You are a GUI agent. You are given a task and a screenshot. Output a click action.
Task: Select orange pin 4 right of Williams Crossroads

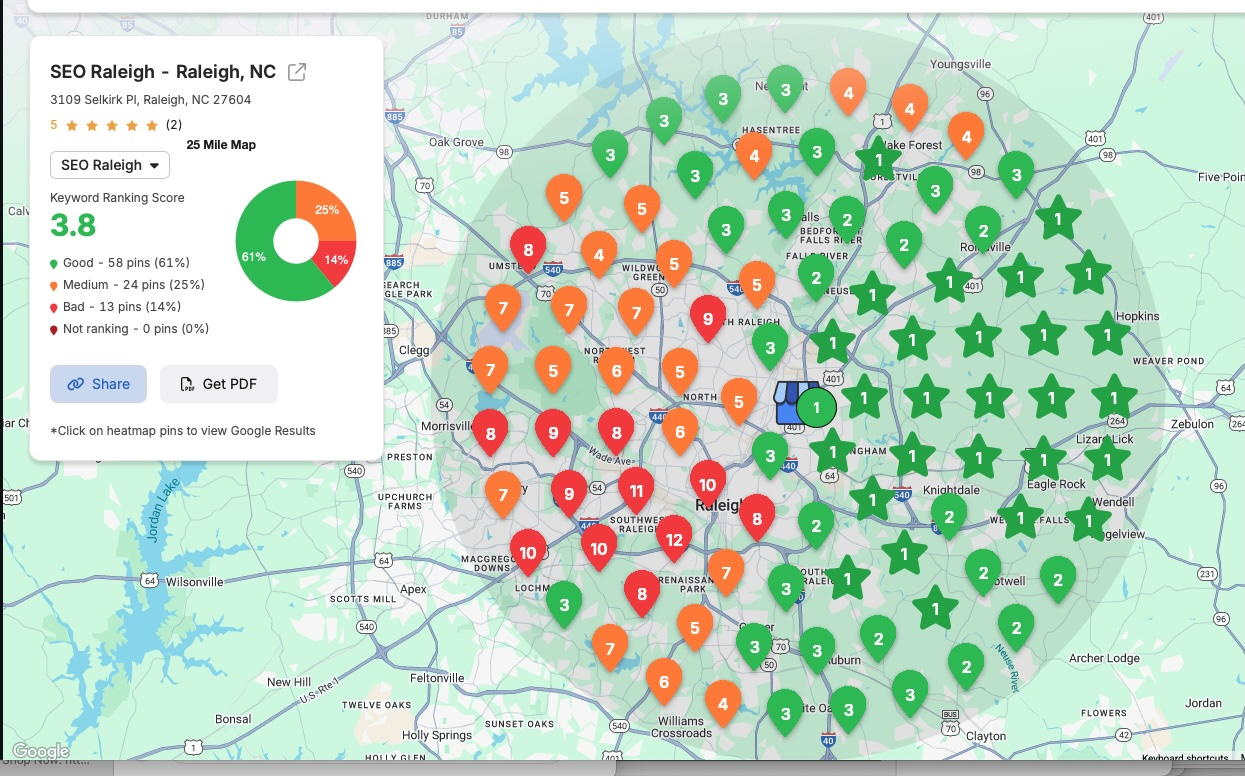click(x=723, y=704)
